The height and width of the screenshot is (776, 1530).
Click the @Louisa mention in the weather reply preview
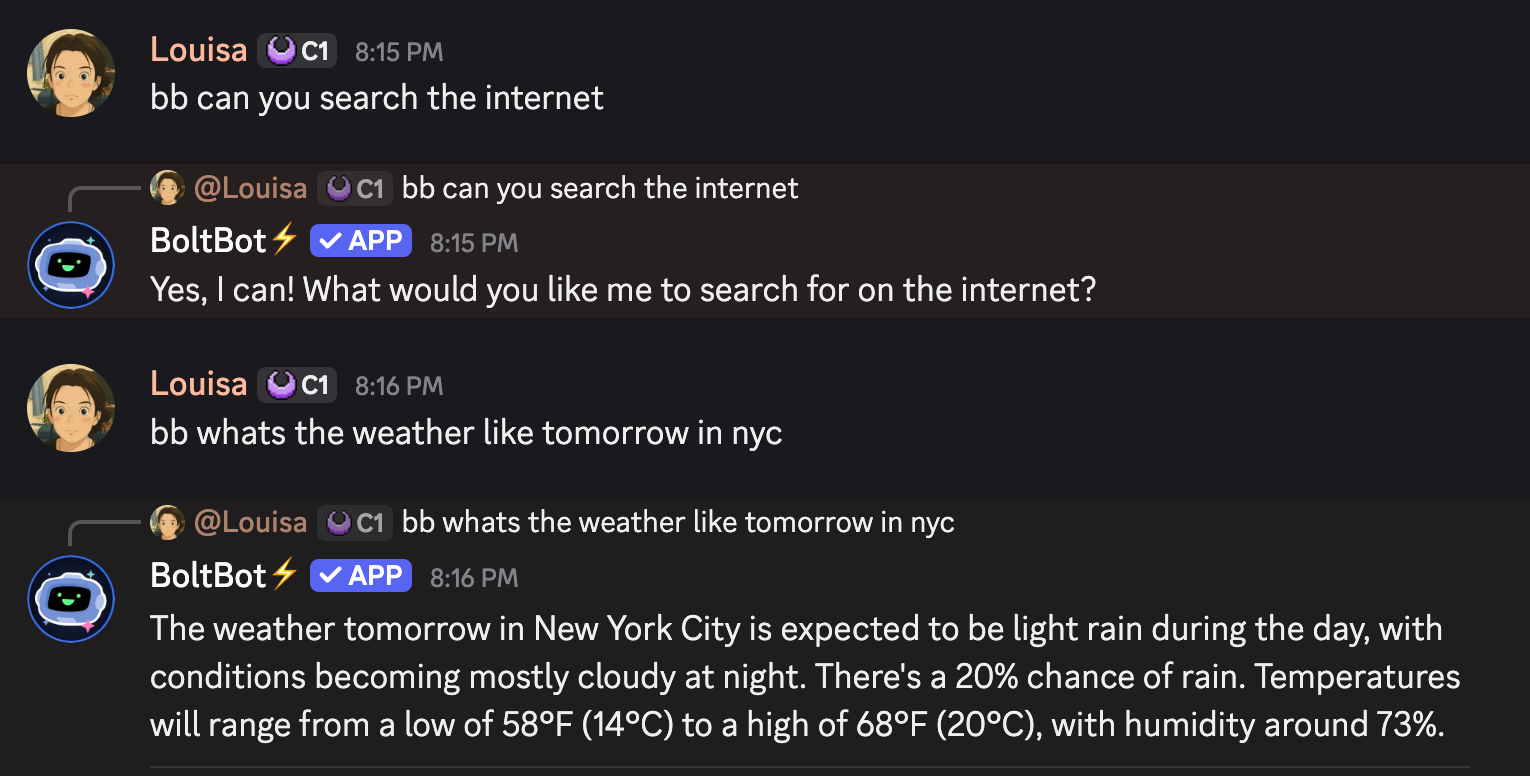(250, 522)
